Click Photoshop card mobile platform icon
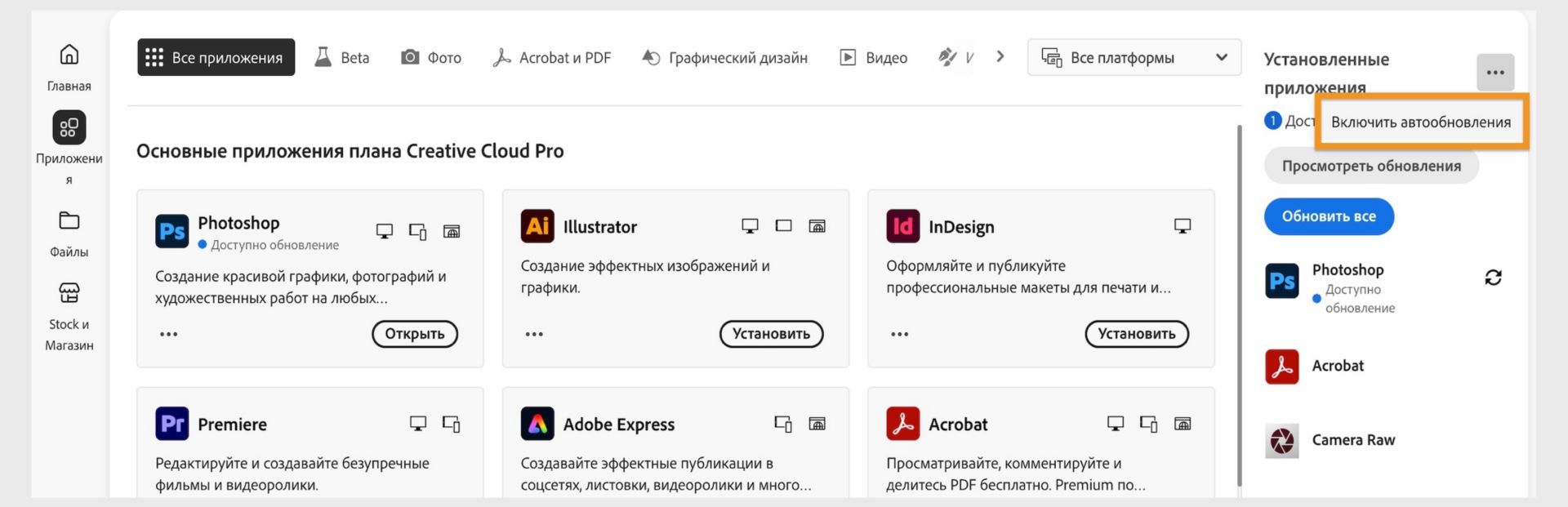The height and width of the screenshot is (507, 1568). pyautogui.click(x=417, y=232)
